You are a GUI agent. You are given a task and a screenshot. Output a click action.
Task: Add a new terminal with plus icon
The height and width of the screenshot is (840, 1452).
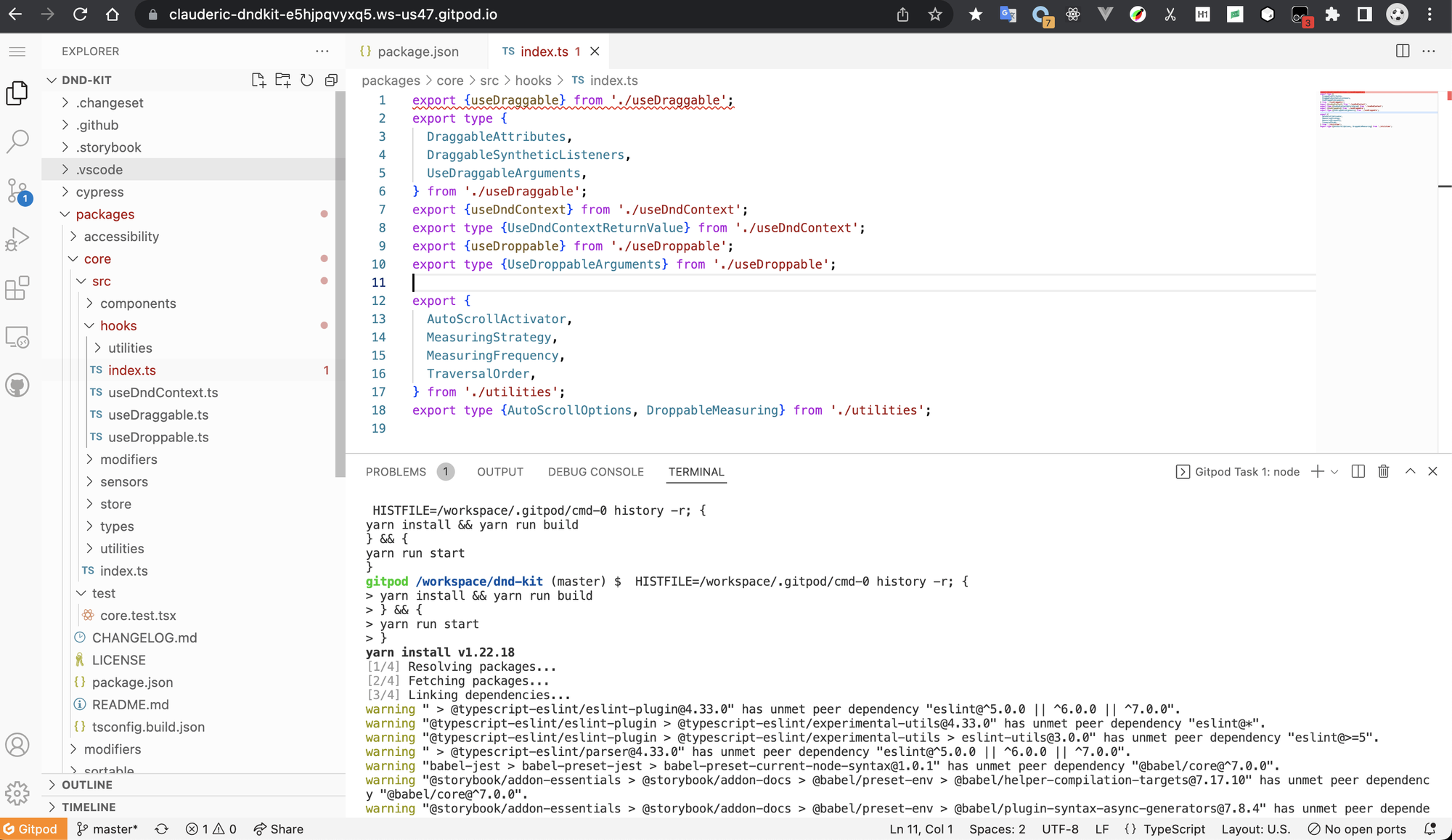pyautogui.click(x=1318, y=471)
